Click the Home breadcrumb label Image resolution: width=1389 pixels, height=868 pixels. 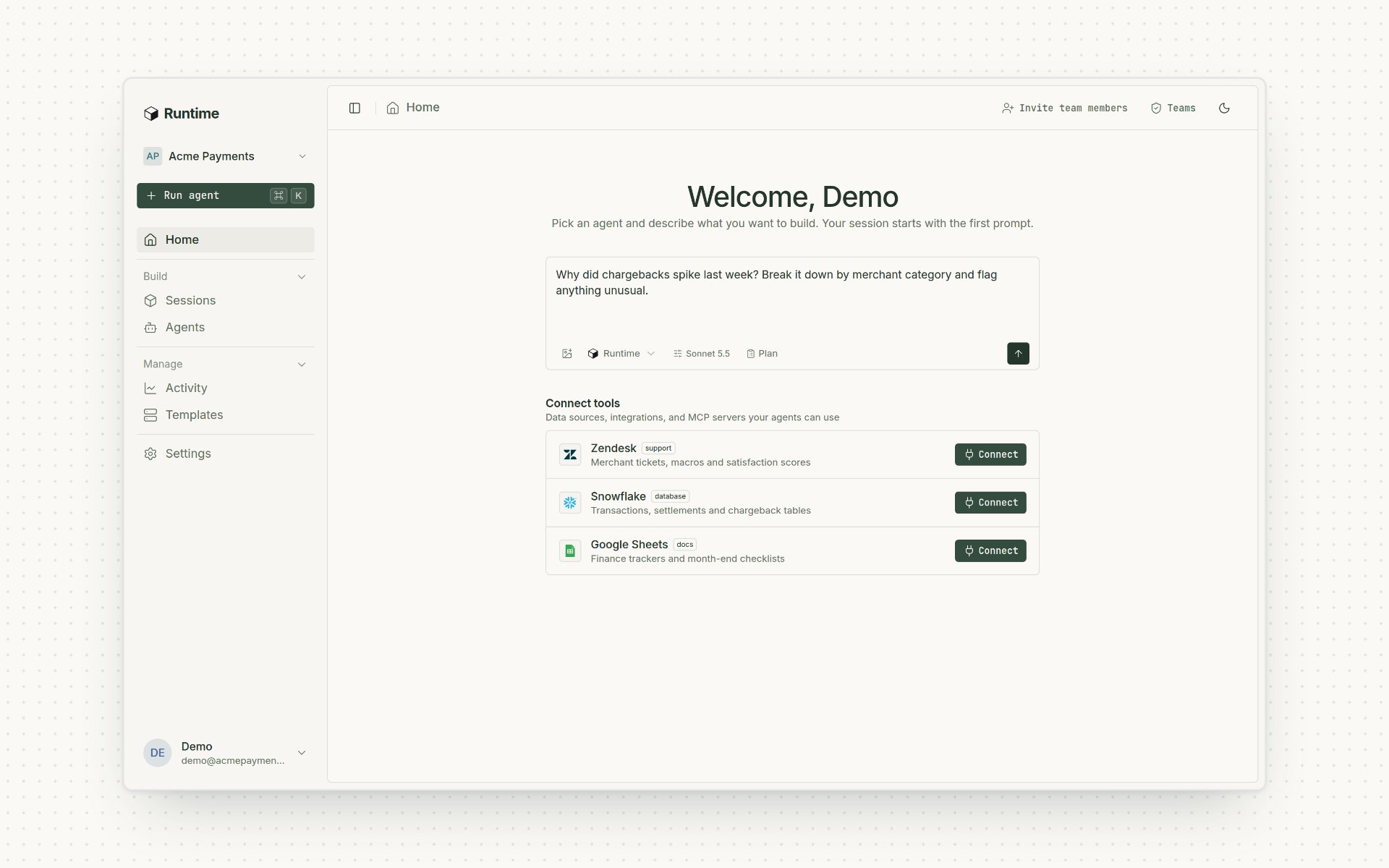(x=422, y=107)
